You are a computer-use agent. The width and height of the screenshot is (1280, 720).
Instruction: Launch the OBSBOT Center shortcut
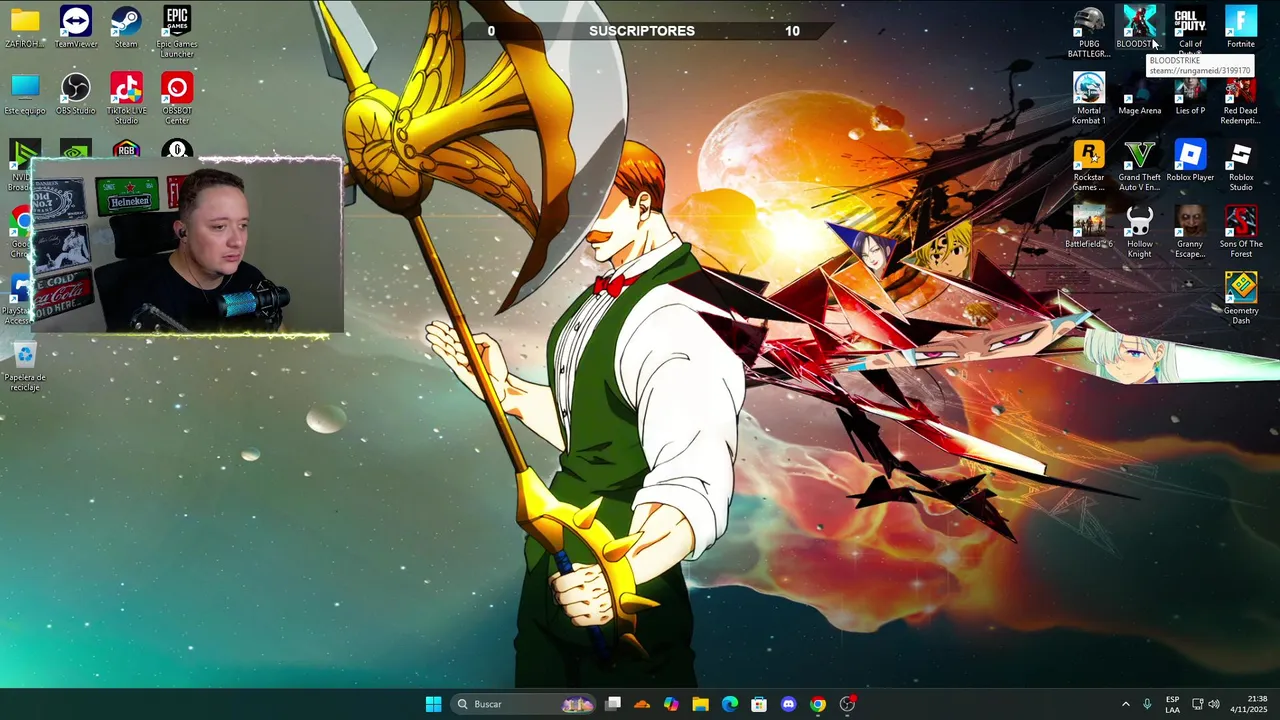pyautogui.click(x=177, y=99)
